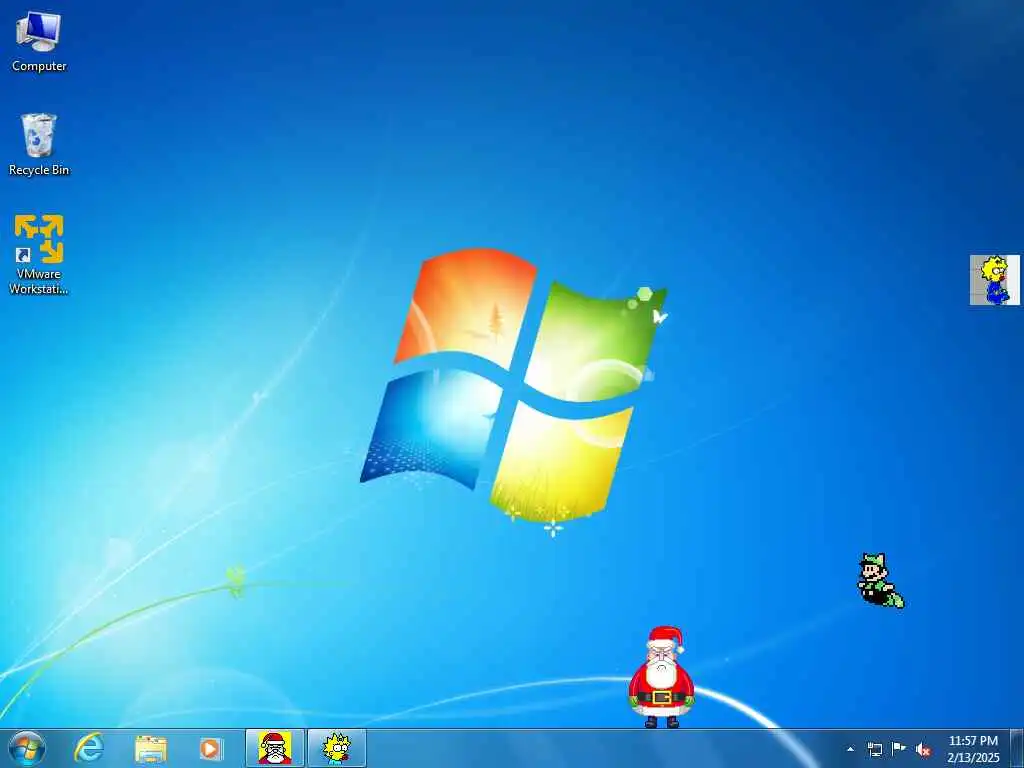Image resolution: width=1024 pixels, height=768 pixels.
Task: Select the Recycle Bin desktop icon
Action: 39,145
